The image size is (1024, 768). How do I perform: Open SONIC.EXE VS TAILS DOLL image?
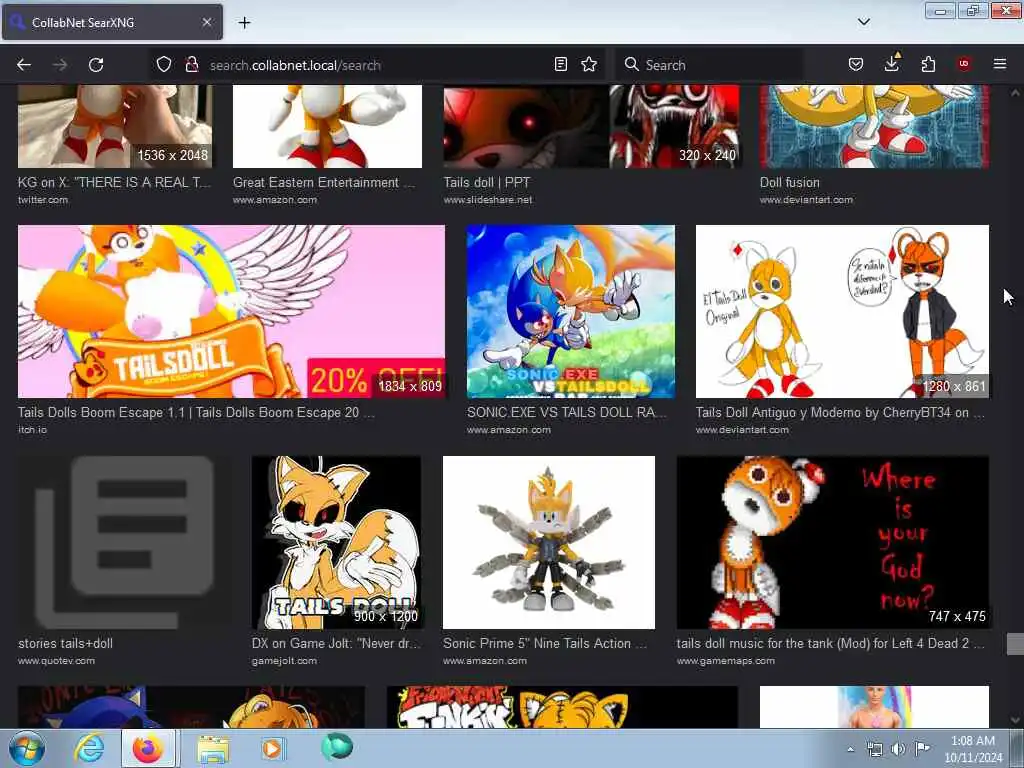point(571,312)
